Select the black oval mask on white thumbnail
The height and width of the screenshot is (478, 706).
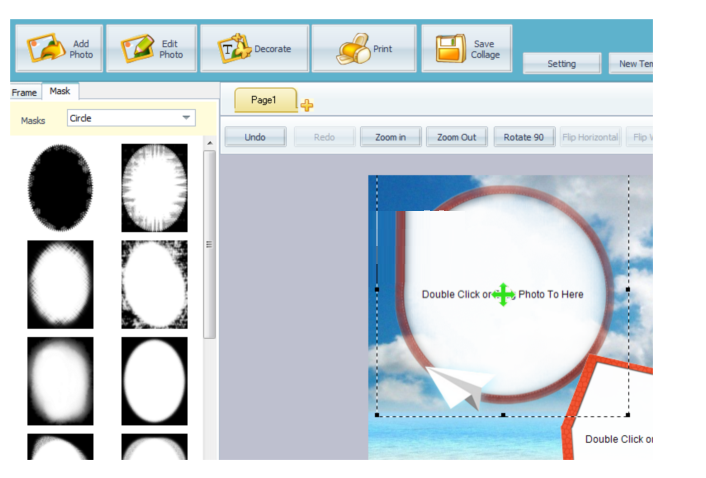pyautogui.click(x=60, y=188)
